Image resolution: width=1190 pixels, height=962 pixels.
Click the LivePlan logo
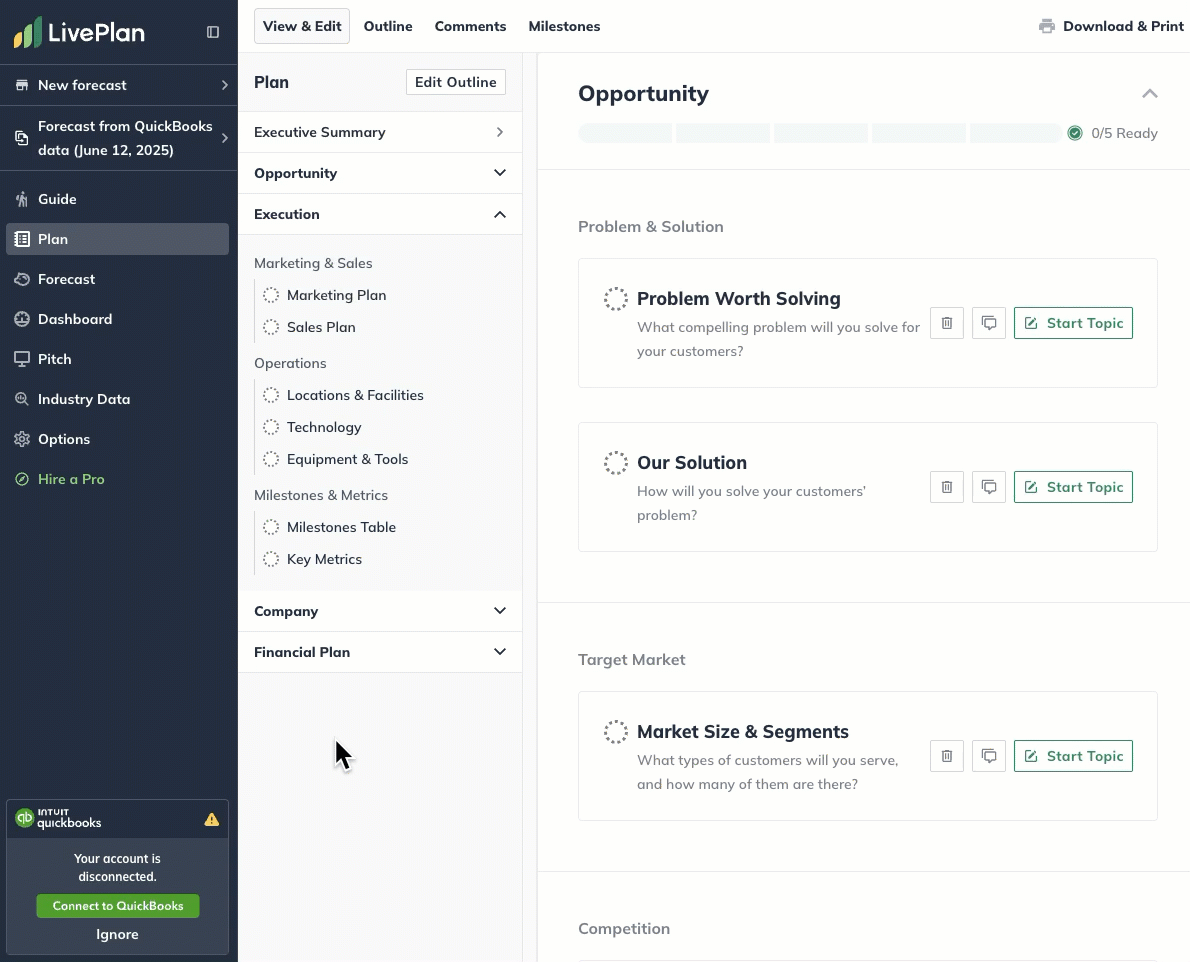79,33
